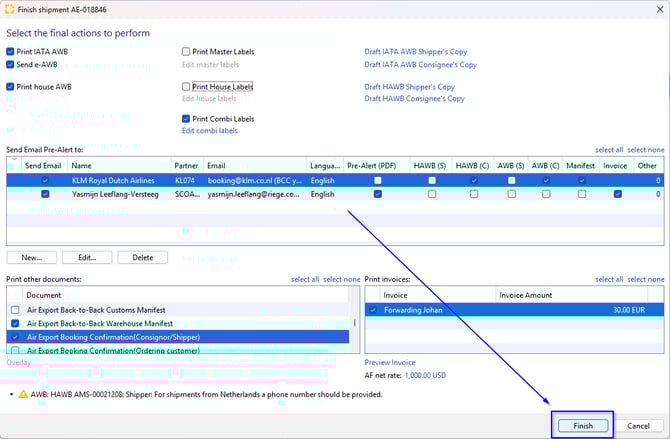Open Edit combi labels link
Viewport: 670px width, 439px height.
pos(209,131)
